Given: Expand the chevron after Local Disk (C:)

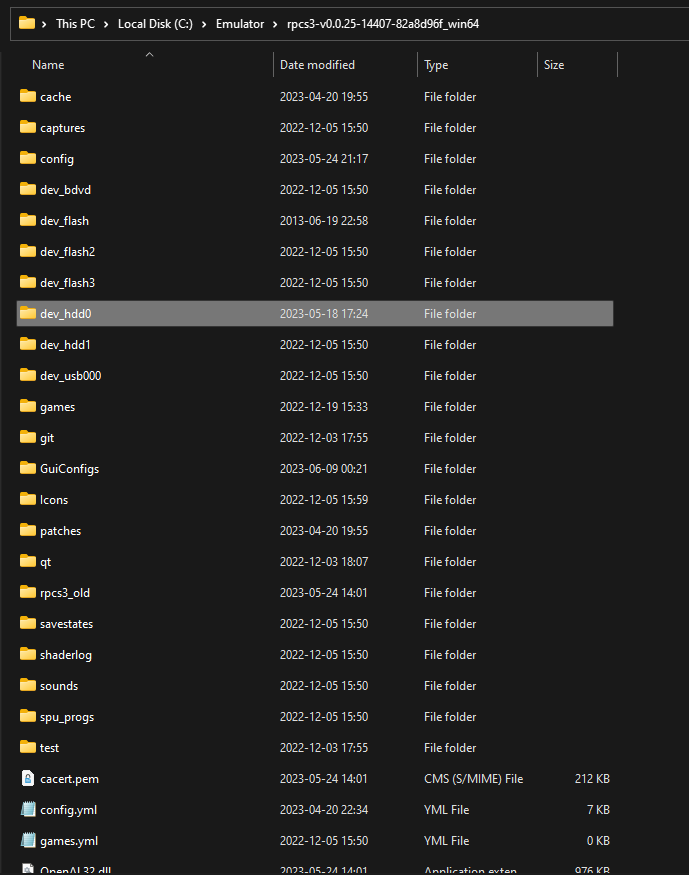Looking at the screenshot, I should pyautogui.click(x=204, y=24).
